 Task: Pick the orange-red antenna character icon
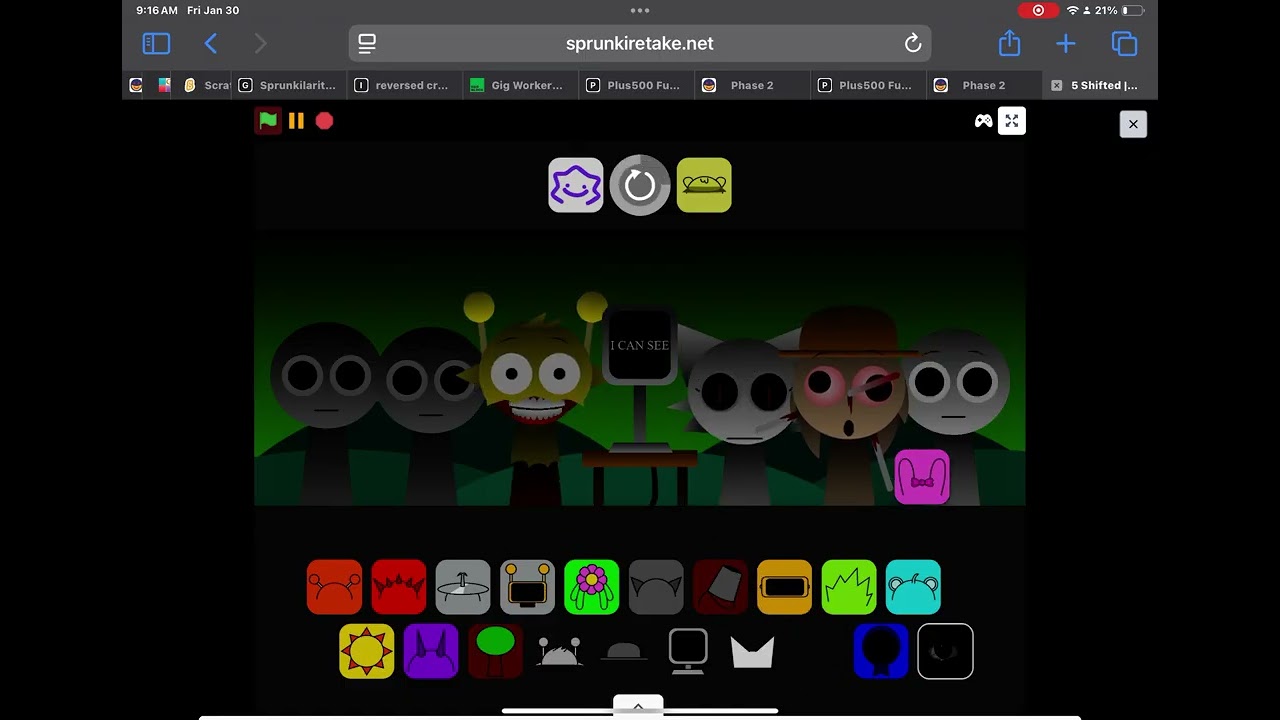click(334, 587)
